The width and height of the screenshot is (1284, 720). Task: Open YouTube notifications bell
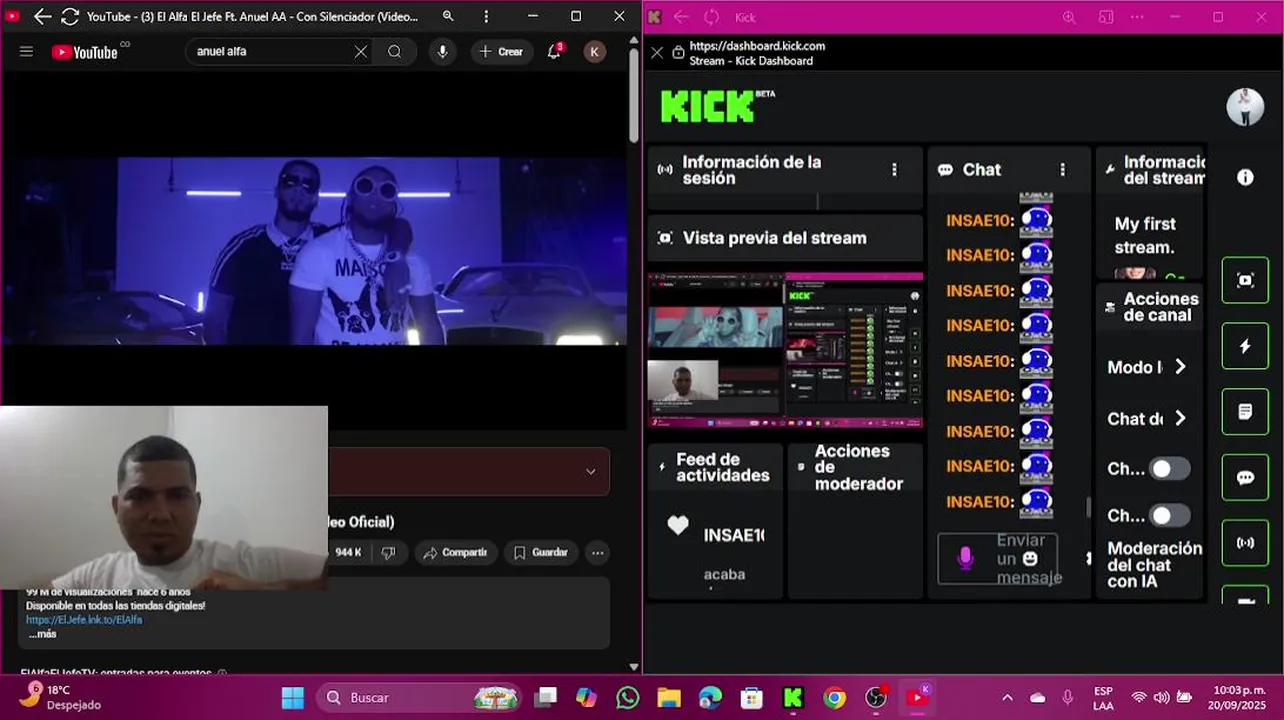(554, 52)
